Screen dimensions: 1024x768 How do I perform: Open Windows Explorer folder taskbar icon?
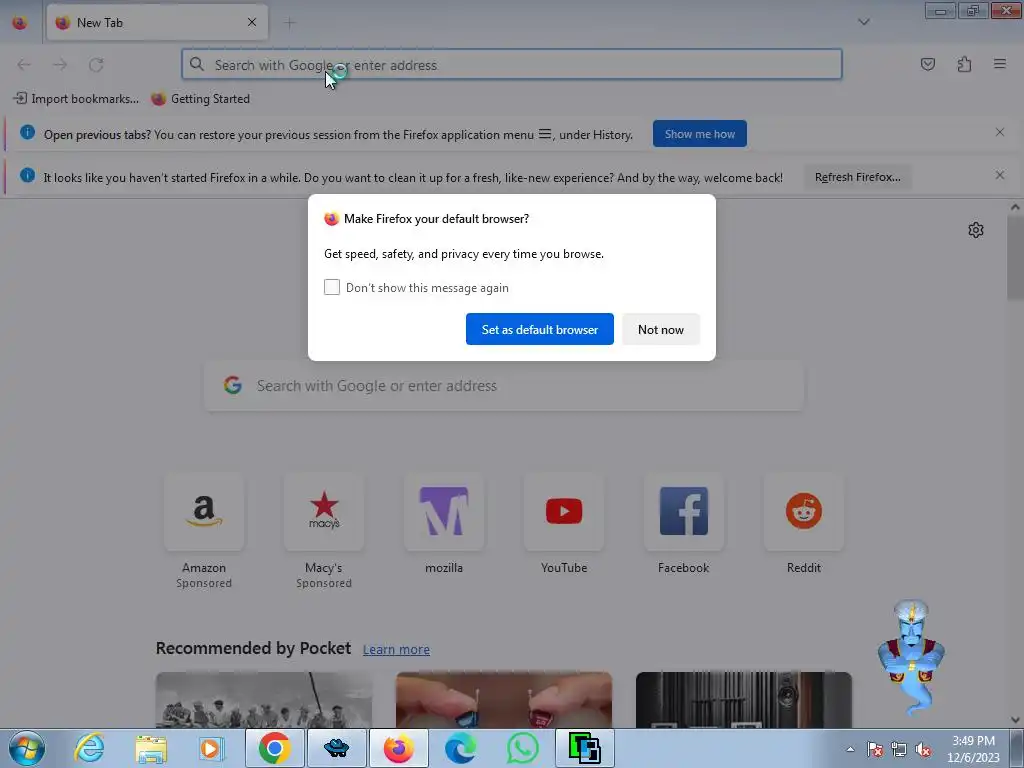click(151, 748)
